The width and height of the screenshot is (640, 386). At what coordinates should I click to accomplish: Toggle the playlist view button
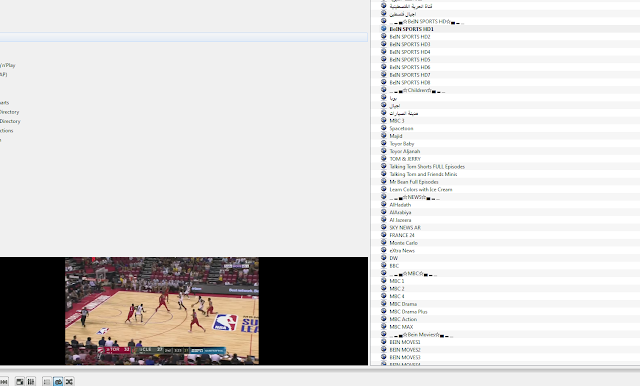click(47, 382)
